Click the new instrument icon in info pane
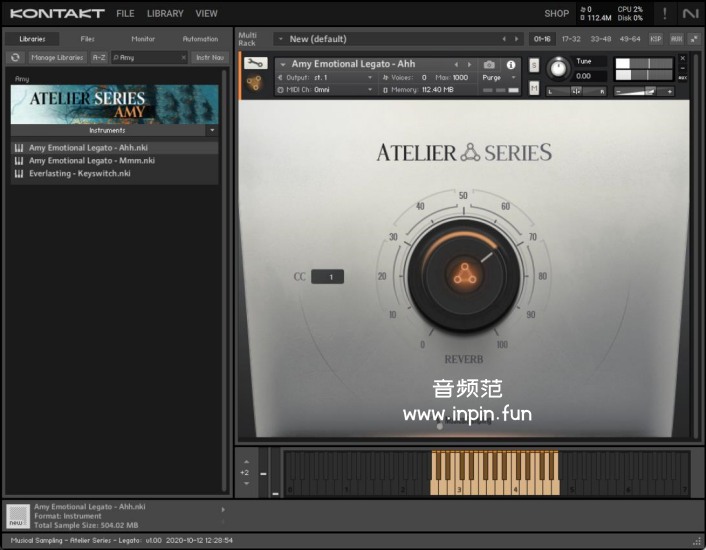 [18, 516]
